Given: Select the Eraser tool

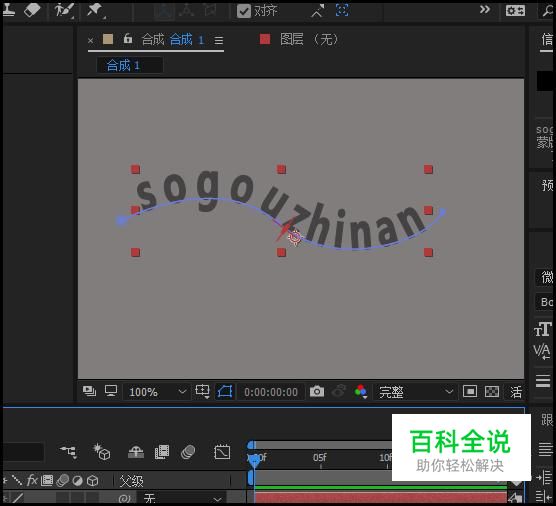Looking at the screenshot, I should point(32,10).
